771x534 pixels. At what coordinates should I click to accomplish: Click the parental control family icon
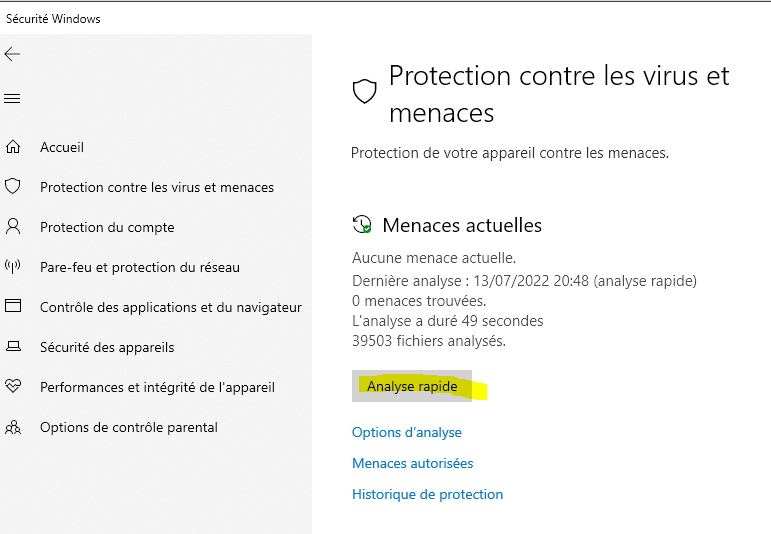[x=13, y=427]
